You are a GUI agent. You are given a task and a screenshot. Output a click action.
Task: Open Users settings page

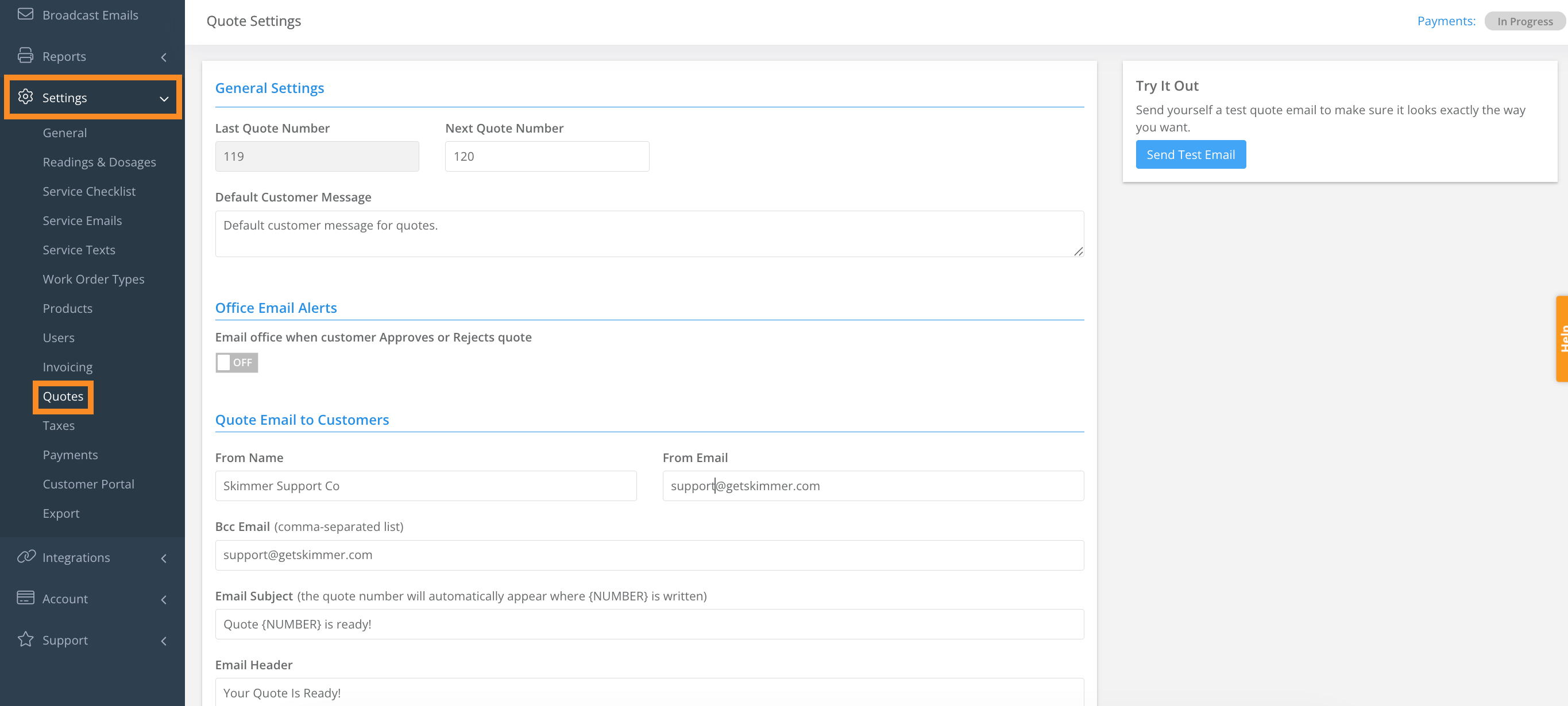(x=59, y=338)
